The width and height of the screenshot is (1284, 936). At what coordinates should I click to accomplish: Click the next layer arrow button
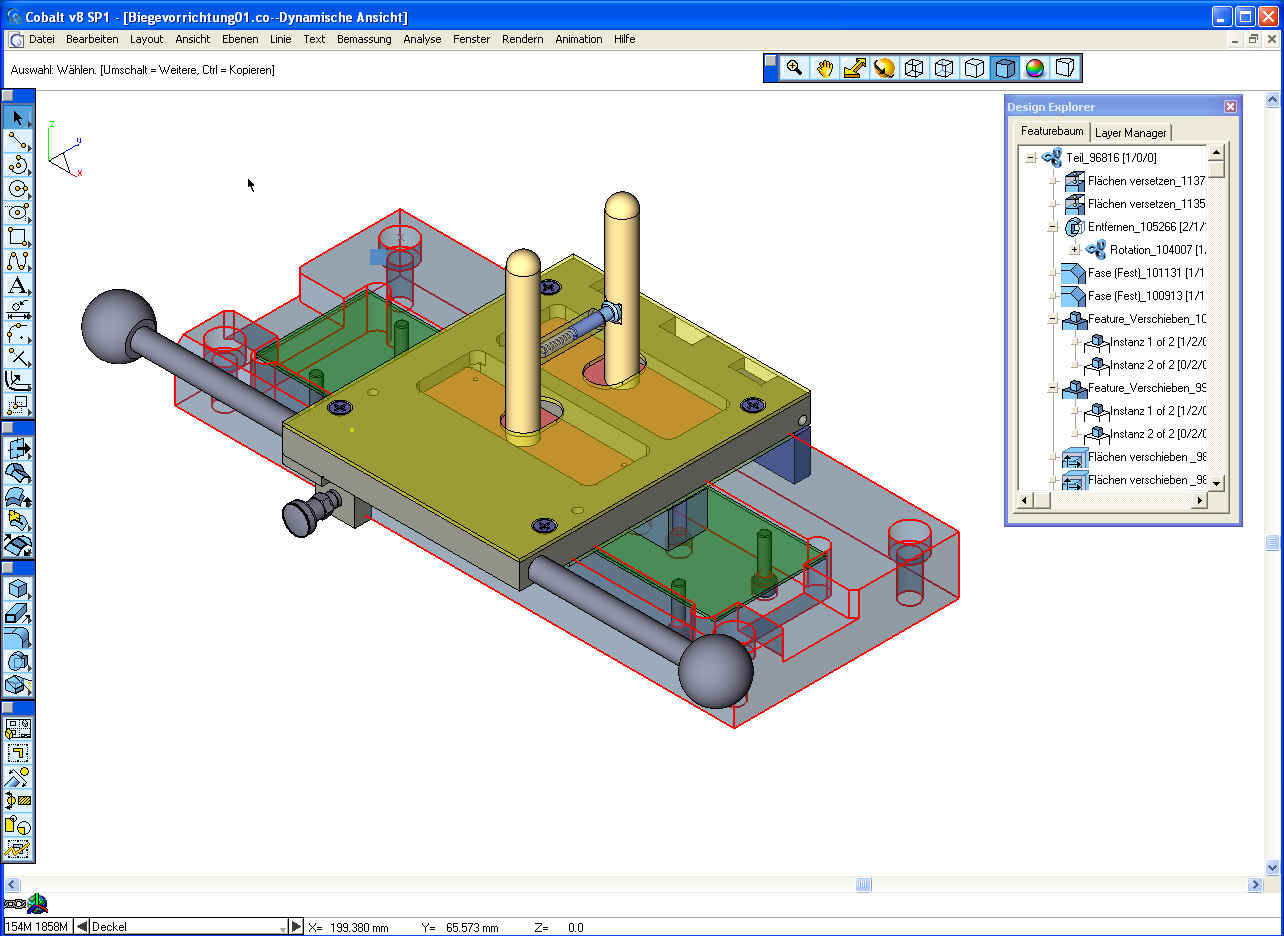coord(296,927)
